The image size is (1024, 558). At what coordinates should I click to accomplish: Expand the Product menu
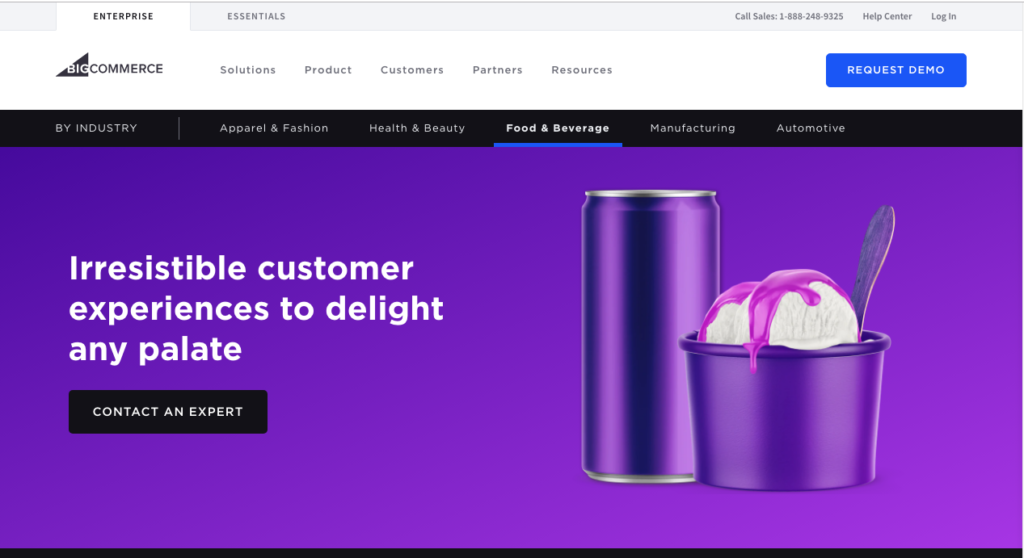point(328,70)
